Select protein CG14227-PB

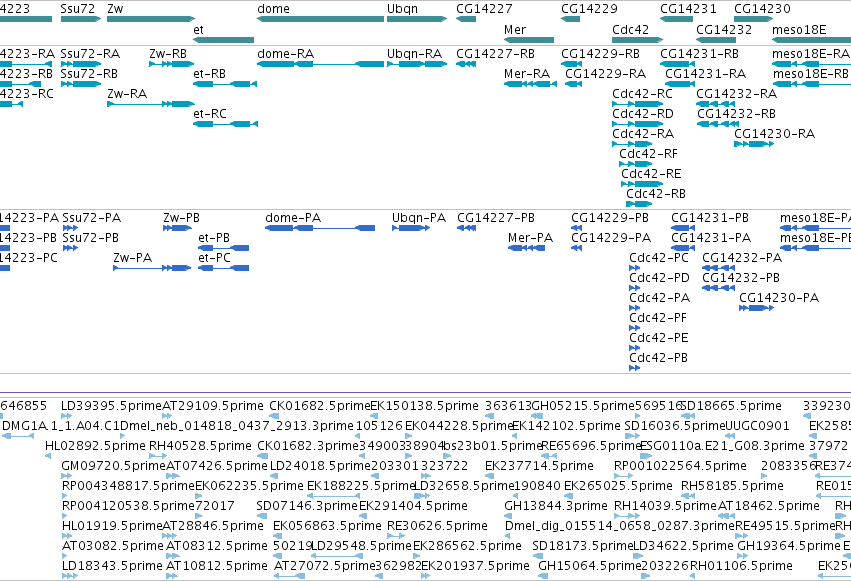(x=466, y=228)
